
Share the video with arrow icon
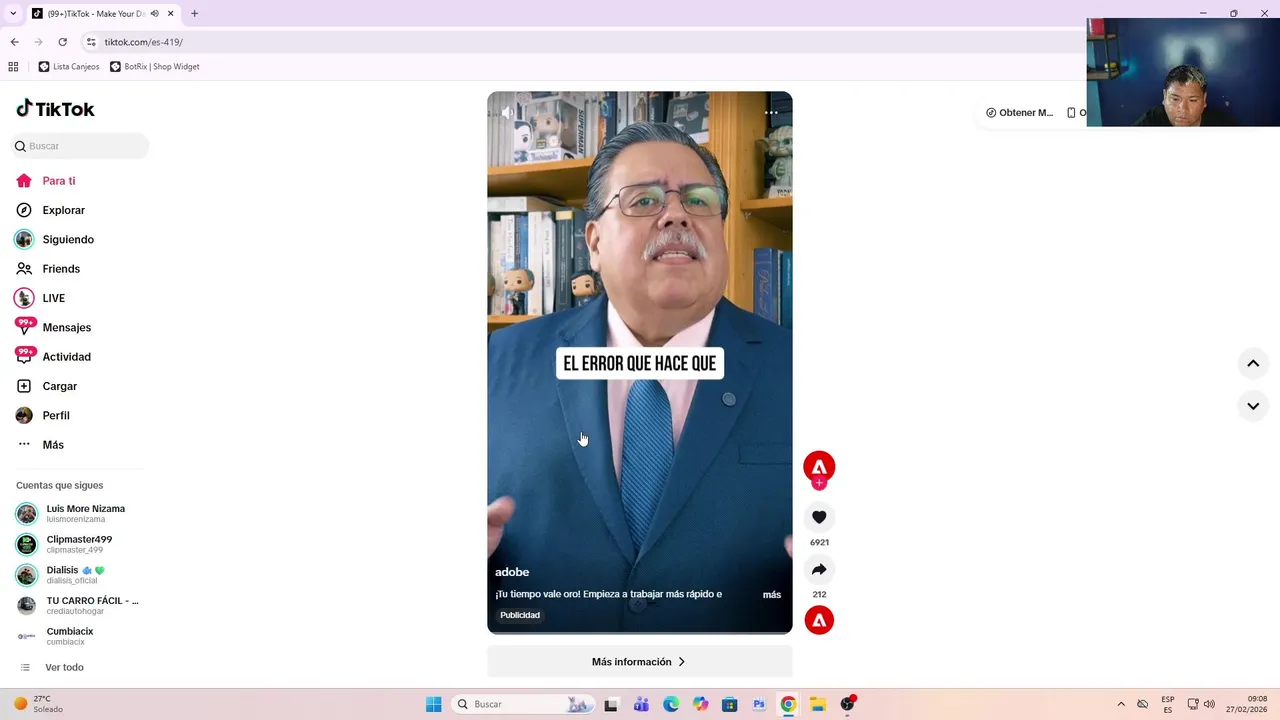pyautogui.click(x=819, y=569)
